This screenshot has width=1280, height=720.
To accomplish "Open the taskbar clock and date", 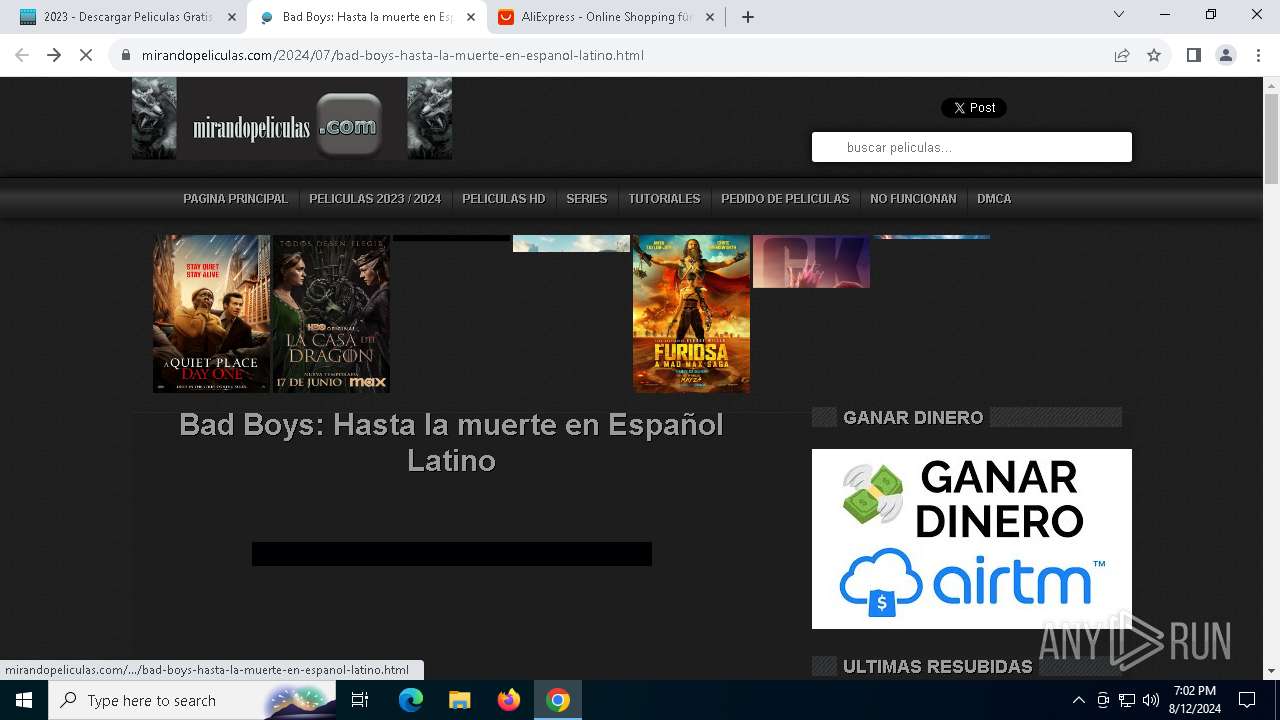I will [x=1193, y=700].
